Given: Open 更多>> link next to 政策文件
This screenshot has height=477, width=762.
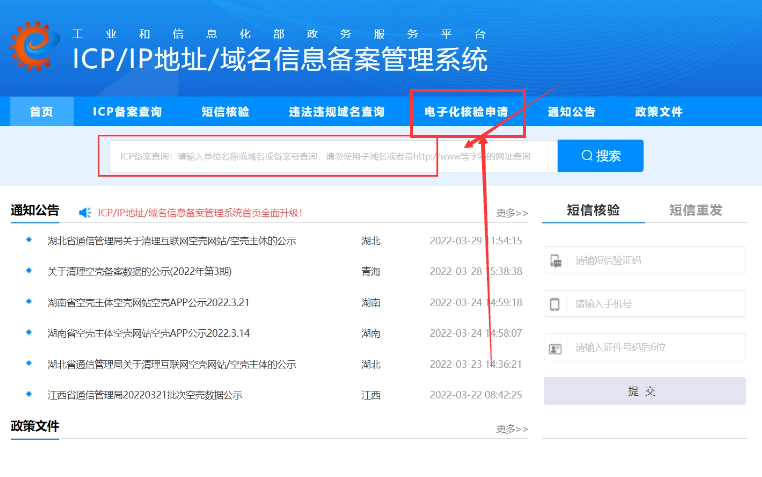Looking at the screenshot, I should (512, 429).
